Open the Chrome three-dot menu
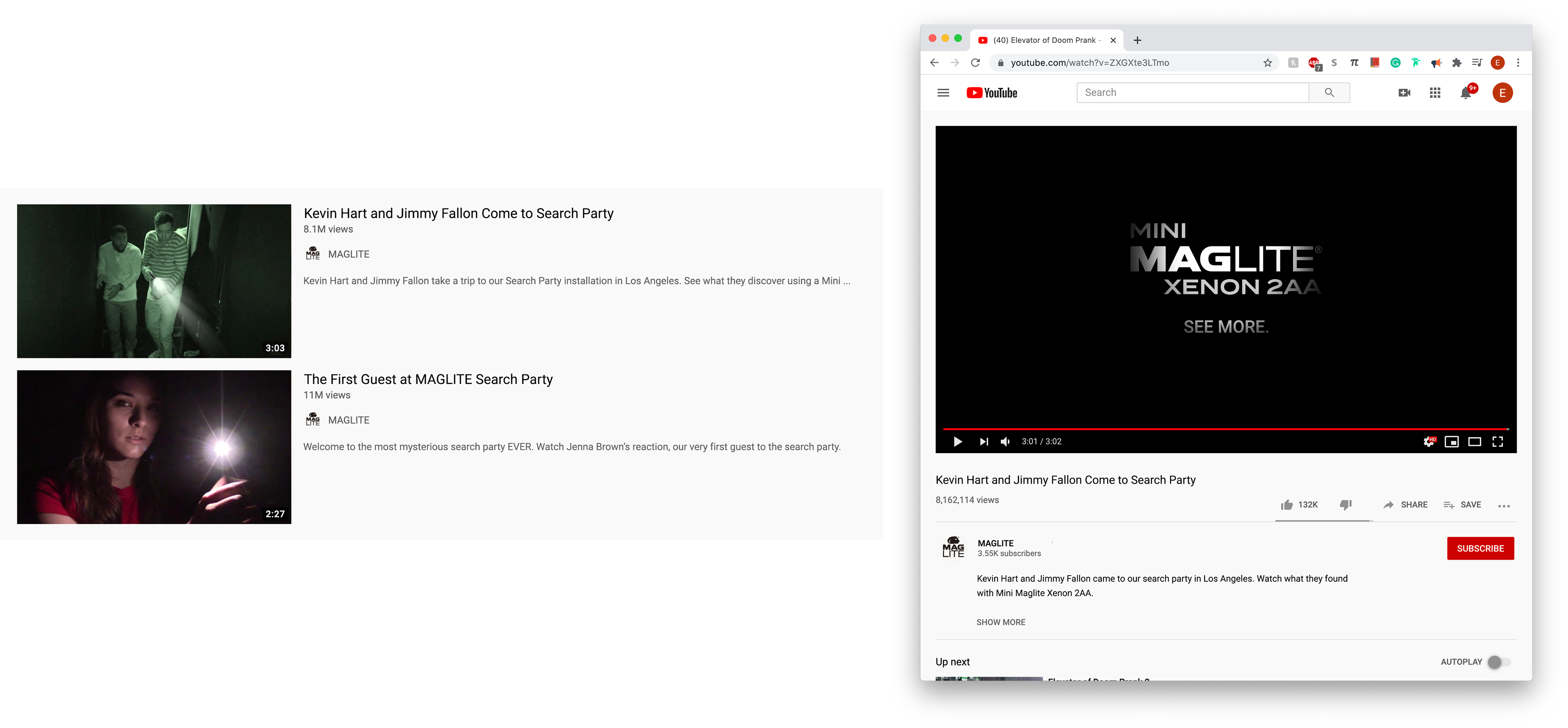Viewport: 1568px width, 728px height. (1518, 63)
